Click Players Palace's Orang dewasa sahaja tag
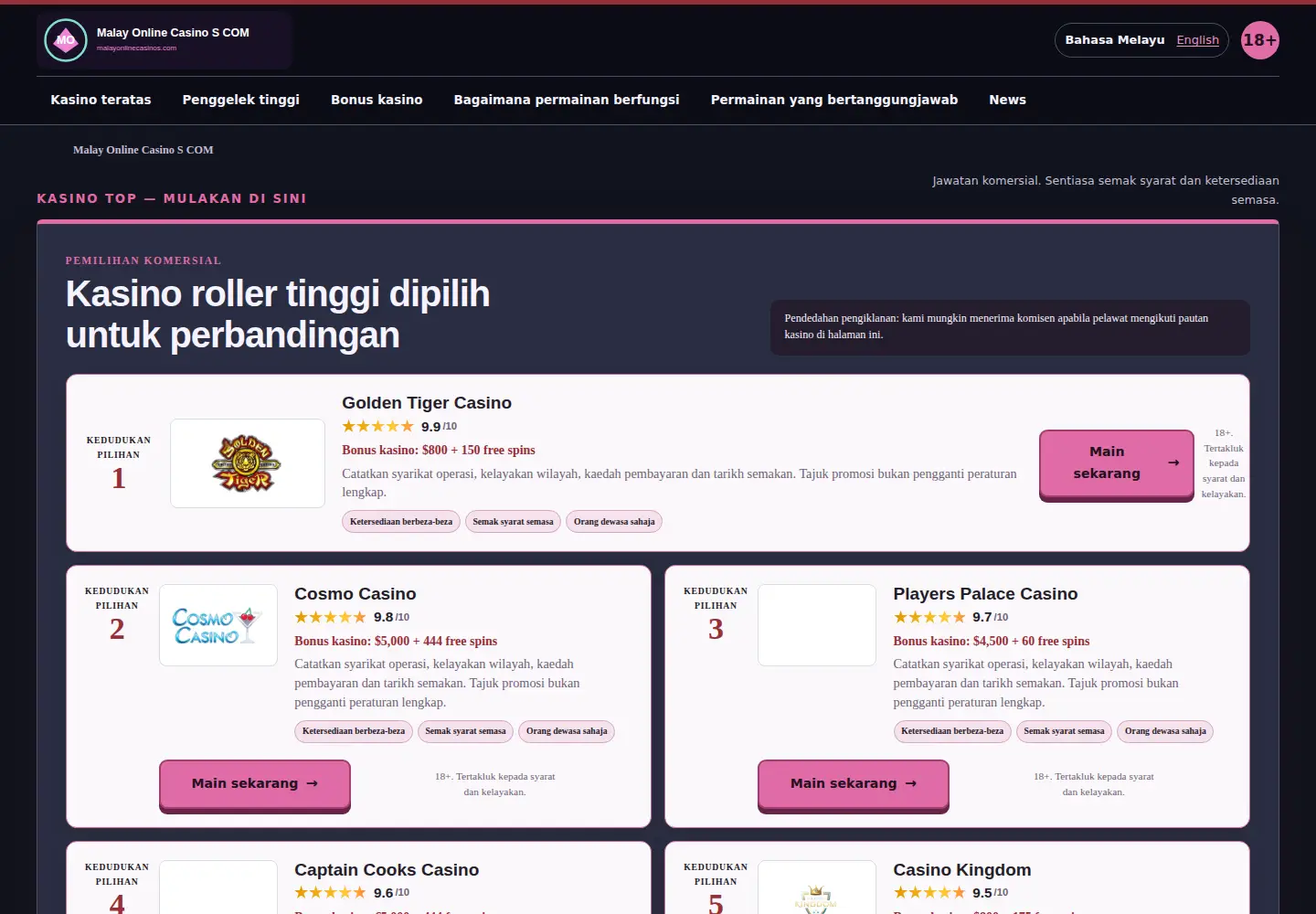 [1165, 731]
